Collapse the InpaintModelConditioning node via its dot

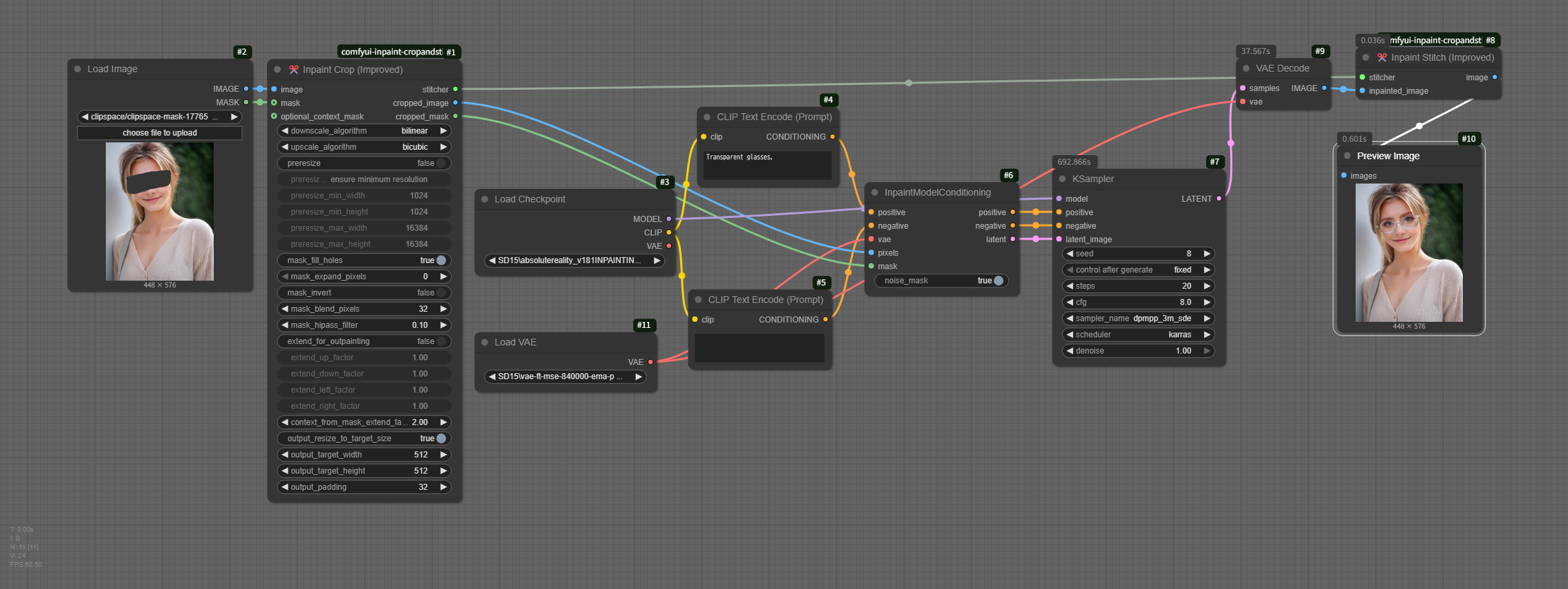point(874,192)
